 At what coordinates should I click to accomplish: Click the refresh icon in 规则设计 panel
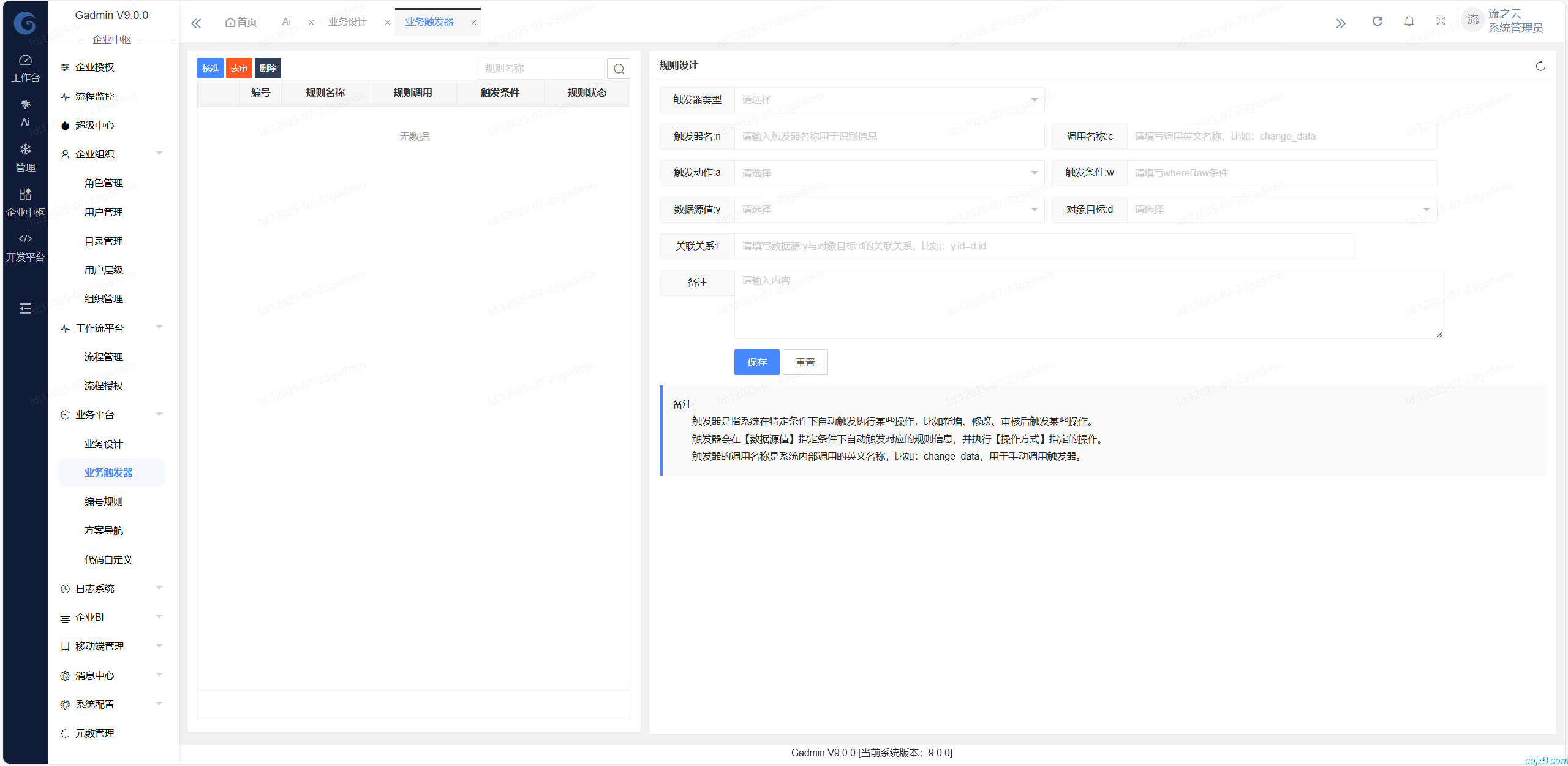click(1540, 66)
